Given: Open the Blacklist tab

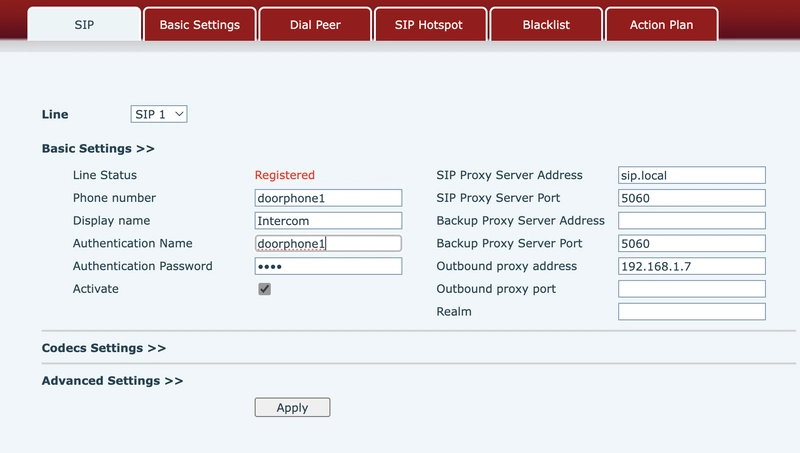Looking at the screenshot, I should coord(546,24).
